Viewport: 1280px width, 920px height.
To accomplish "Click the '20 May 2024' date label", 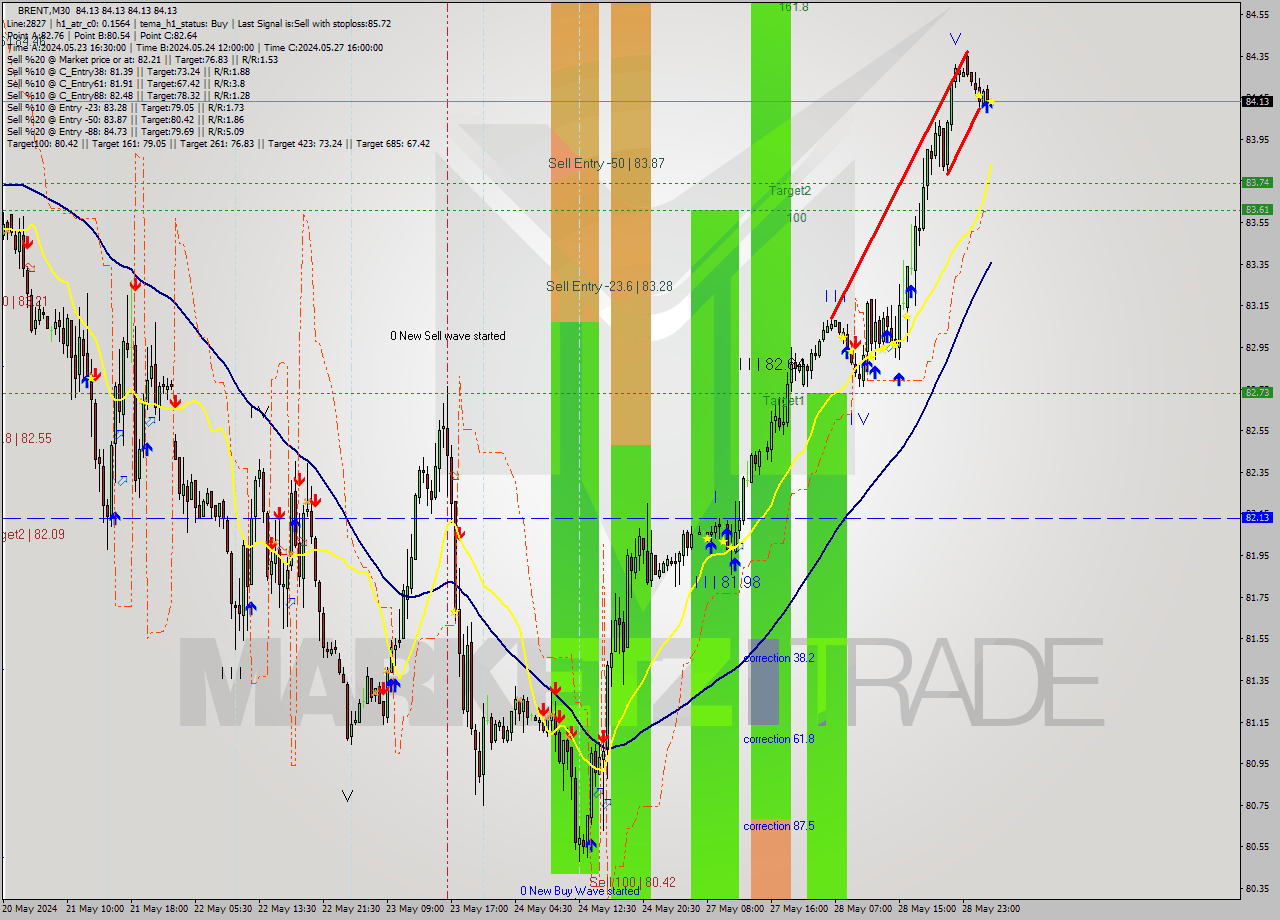I will (x=30, y=909).
